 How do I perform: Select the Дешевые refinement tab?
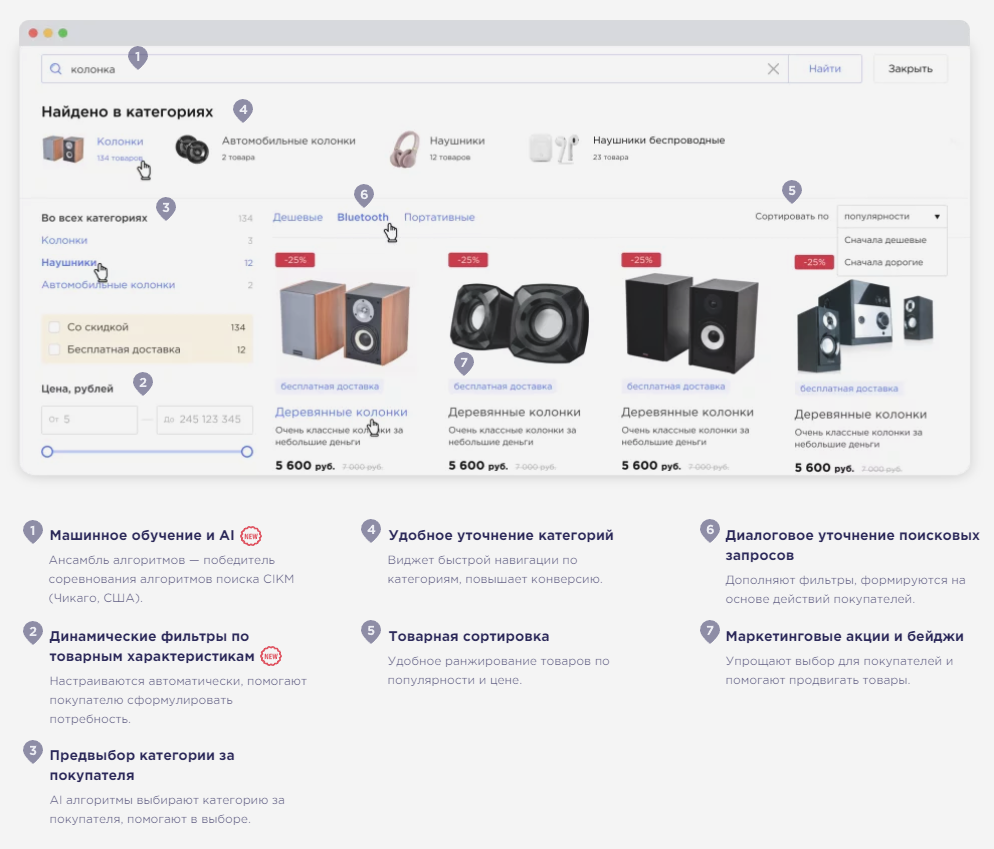click(x=297, y=217)
